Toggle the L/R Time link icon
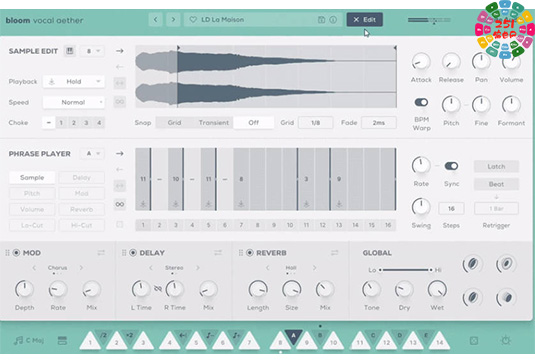This screenshot has width=535, height=363. pos(158,289)
